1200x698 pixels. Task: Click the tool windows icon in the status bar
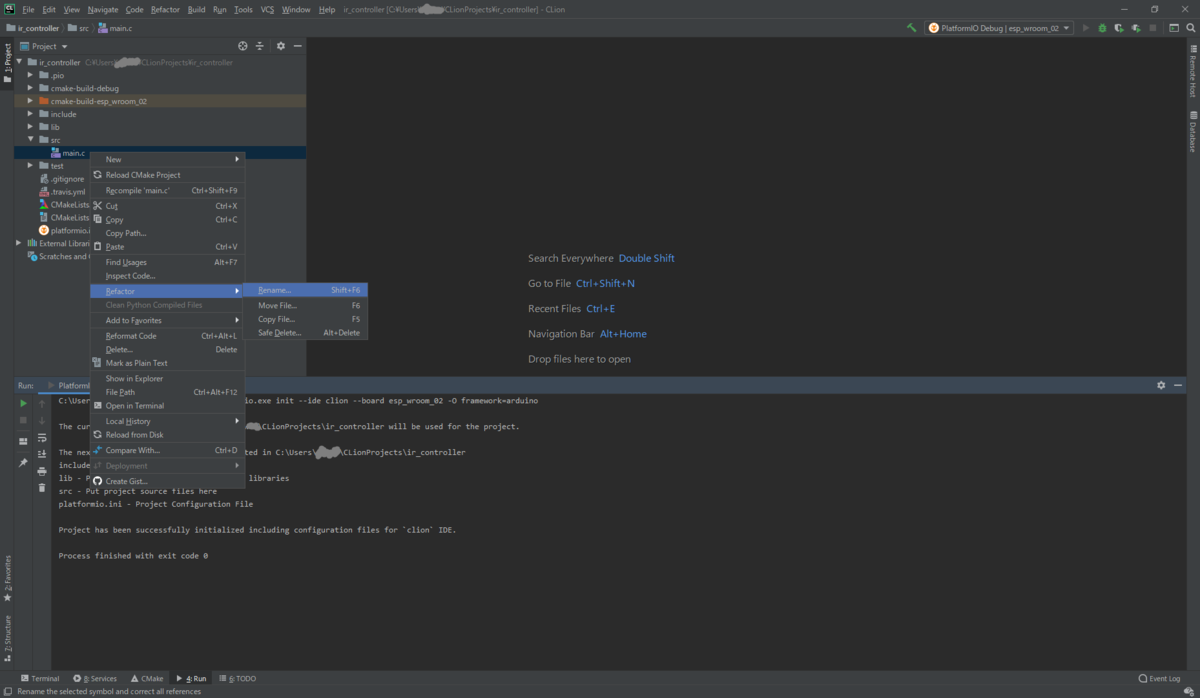[8, 691]
